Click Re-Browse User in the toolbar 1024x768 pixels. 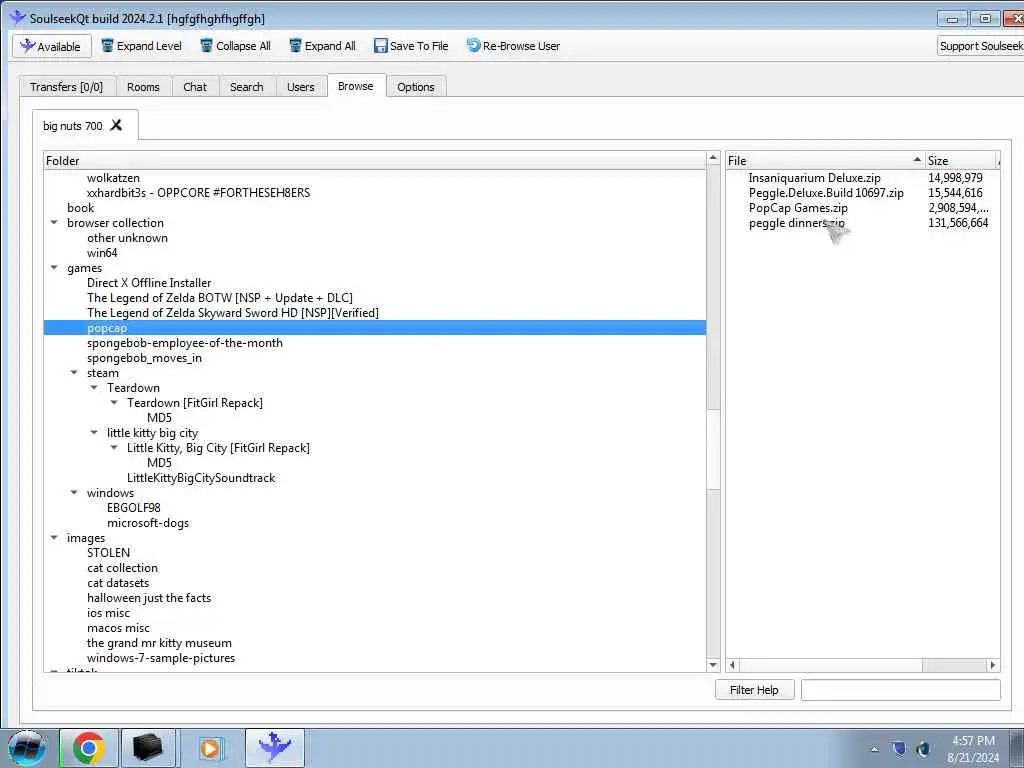pos(513,46)
